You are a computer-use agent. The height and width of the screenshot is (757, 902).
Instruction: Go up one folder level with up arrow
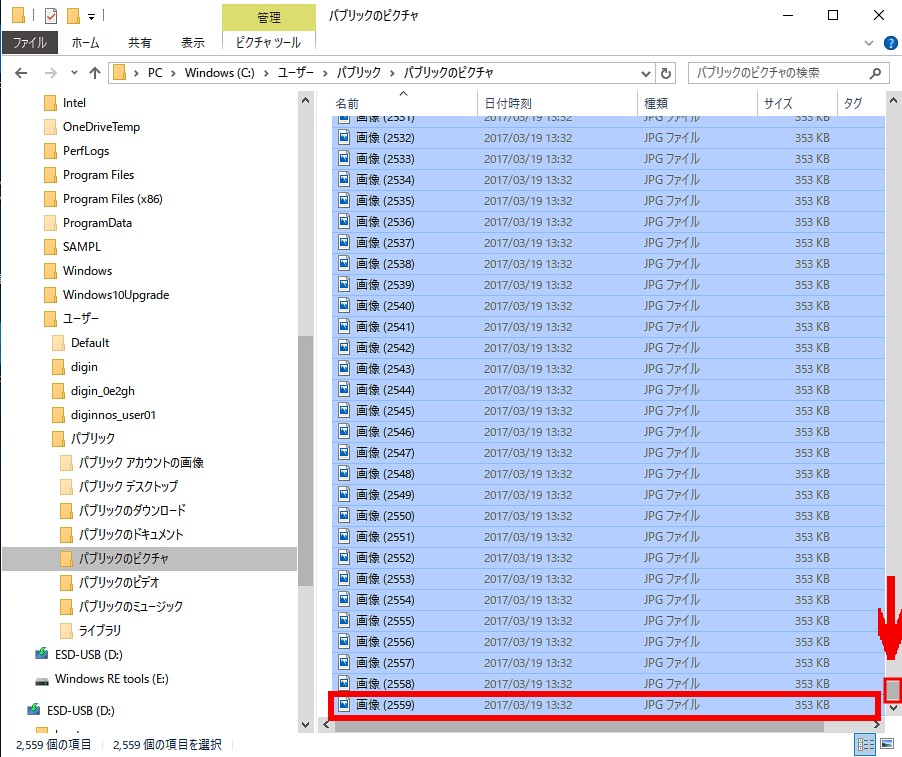coord(95,73)
